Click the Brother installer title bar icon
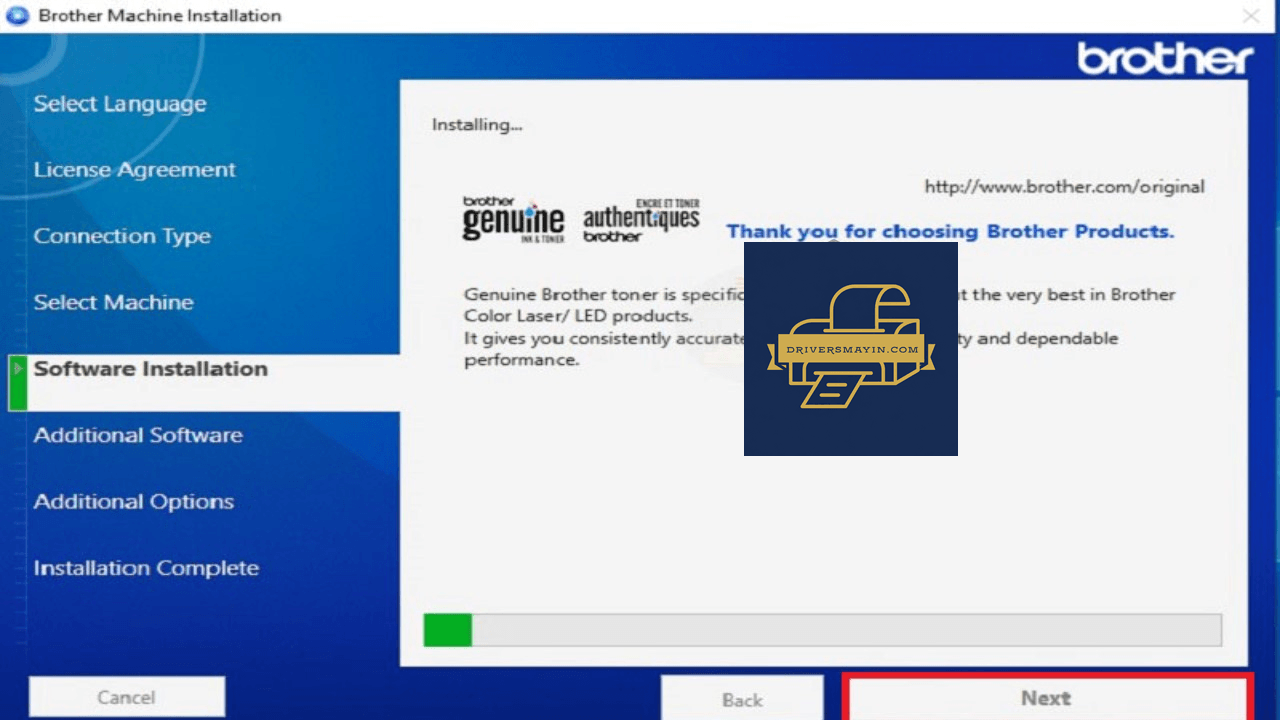 18,16
